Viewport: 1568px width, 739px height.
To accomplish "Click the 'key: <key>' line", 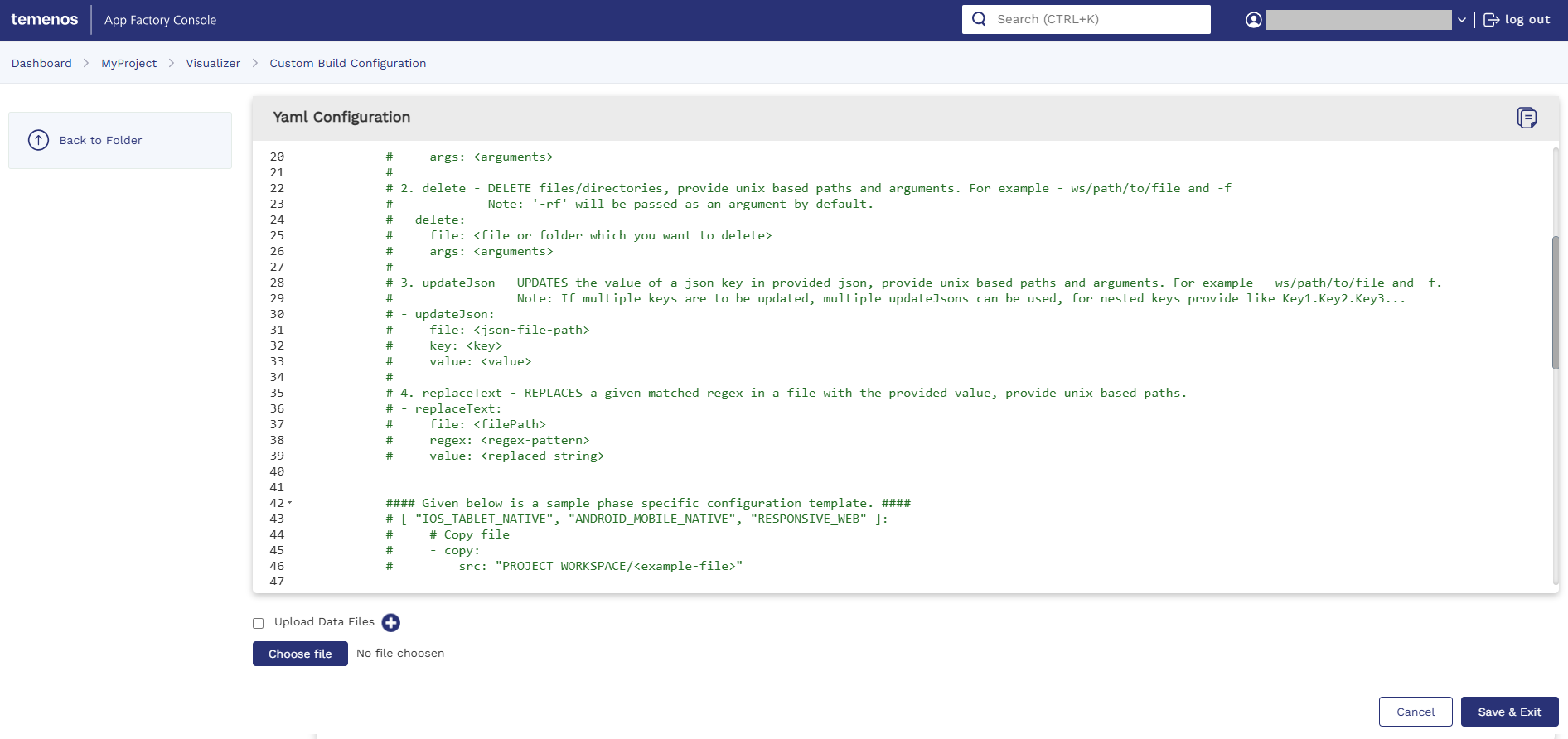I will coord(443,345).
